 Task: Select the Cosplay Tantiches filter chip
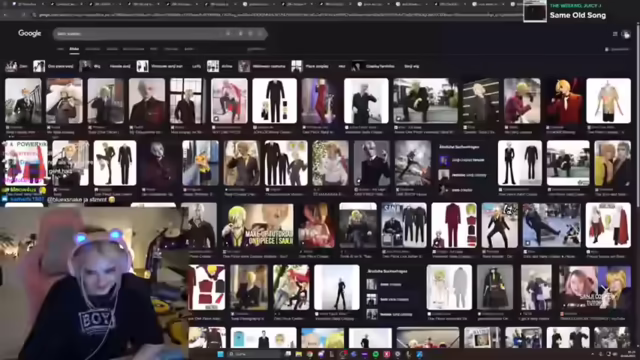tap(374, 66)
